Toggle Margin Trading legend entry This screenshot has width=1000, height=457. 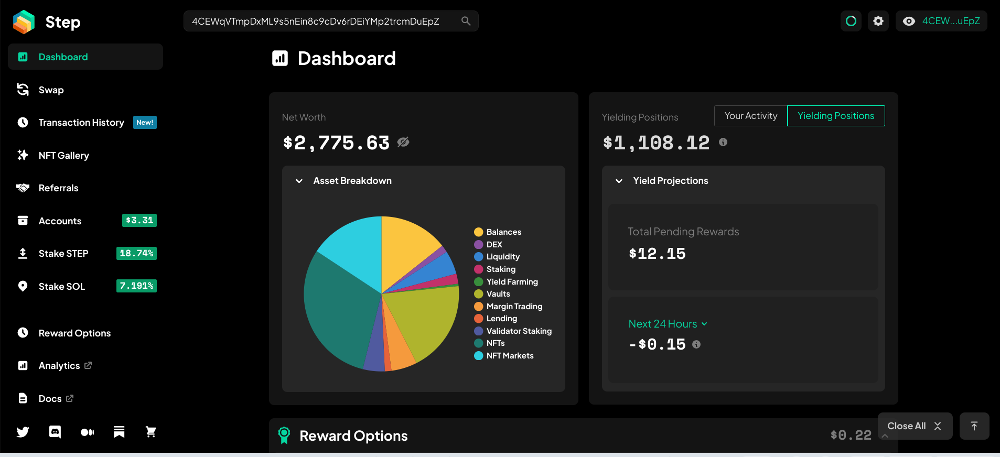tap(508, 306)
